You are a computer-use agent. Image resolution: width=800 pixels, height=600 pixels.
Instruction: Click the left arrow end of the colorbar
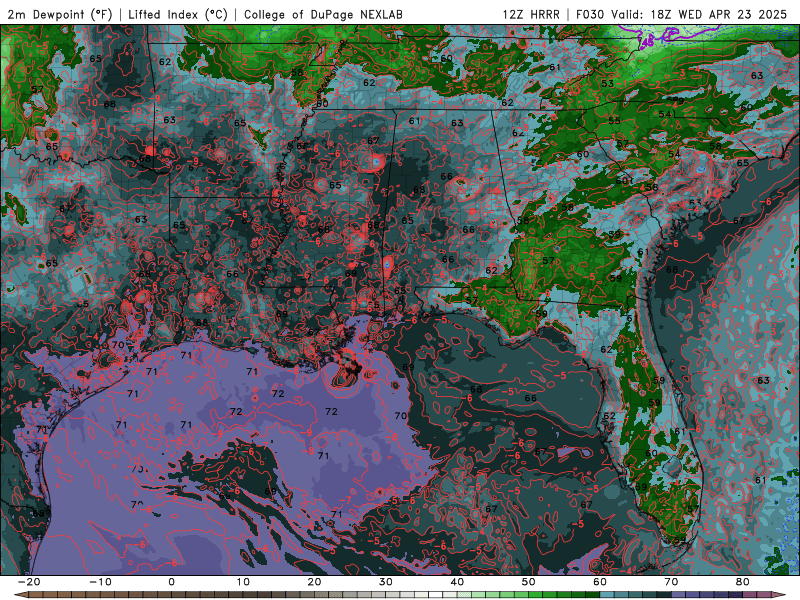tap(20, 595)
